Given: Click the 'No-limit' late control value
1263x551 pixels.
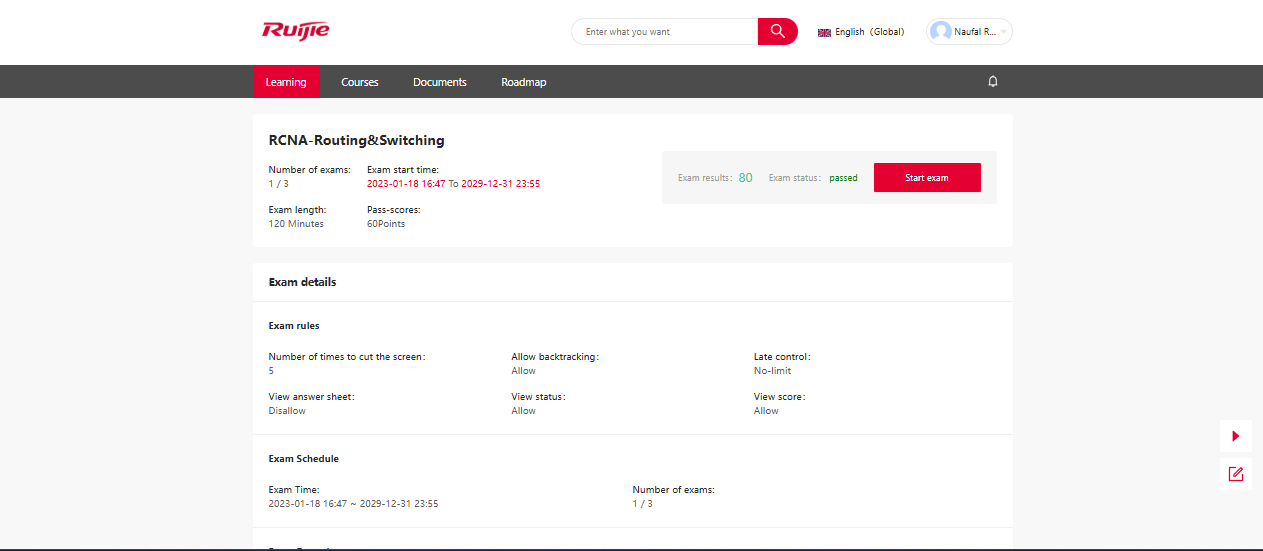Looking at the screenshot, I should click(772, 371).
